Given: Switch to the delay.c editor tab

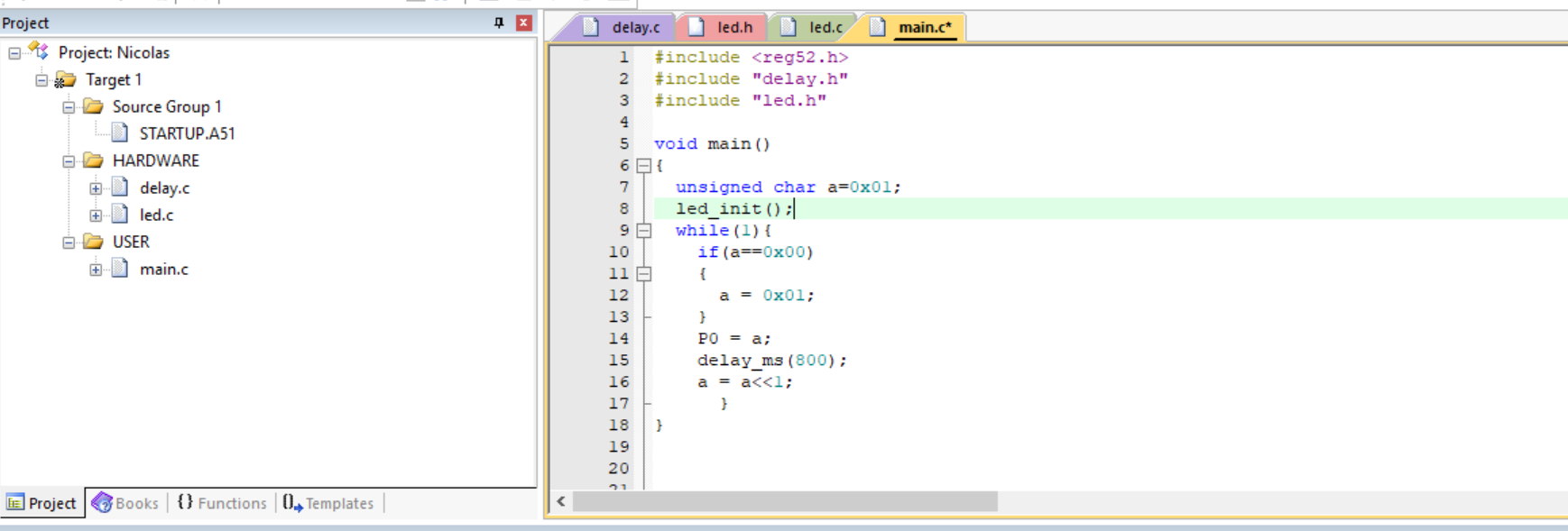Looking at the screenshot, I should tap(623, 27).
